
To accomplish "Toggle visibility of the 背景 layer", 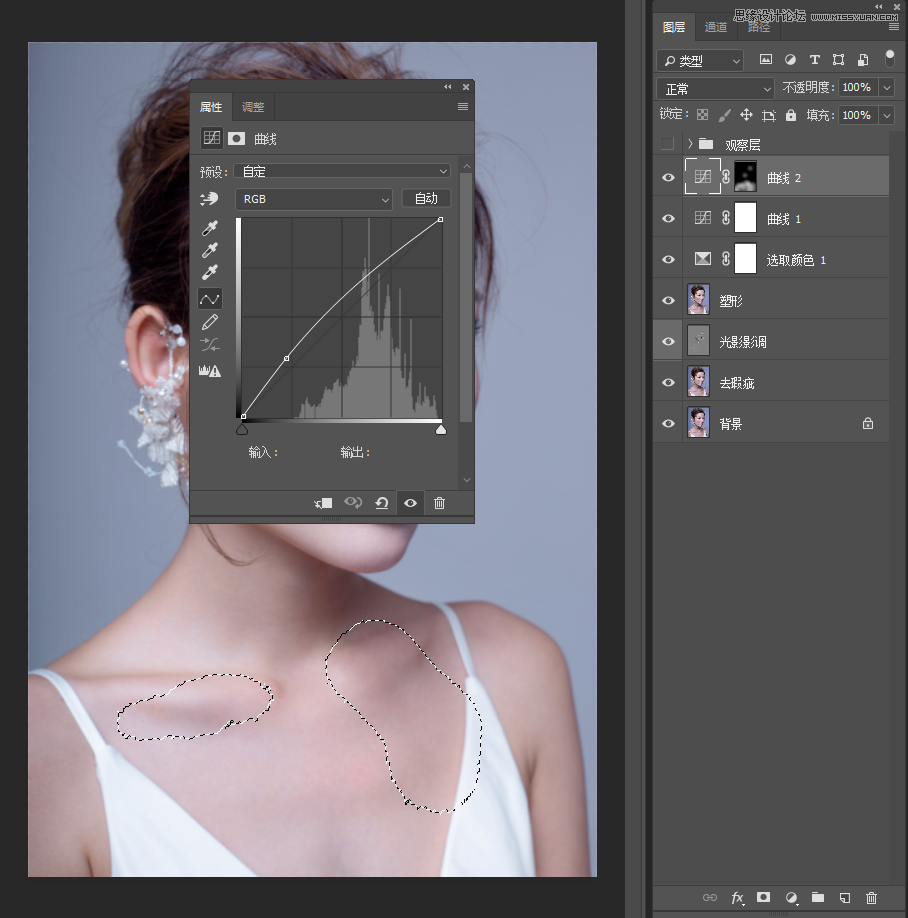I will [668, 423].
